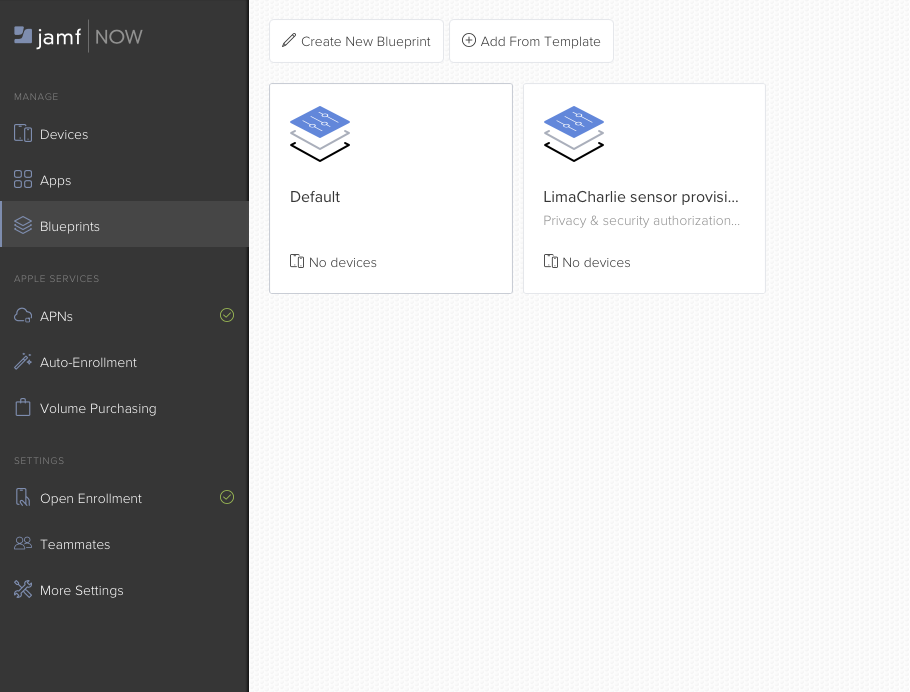The height and width of the screenshot is (692, 910).
Task: Click the green checkmark beside APNs
Action: coord(227,315)
